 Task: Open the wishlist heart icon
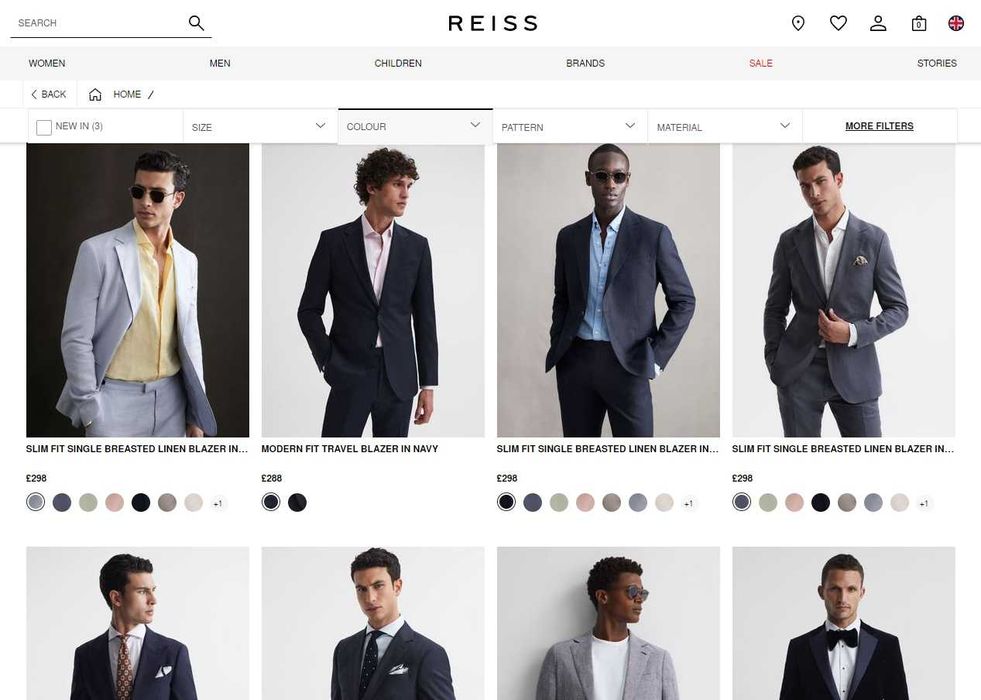pos(838,23)
